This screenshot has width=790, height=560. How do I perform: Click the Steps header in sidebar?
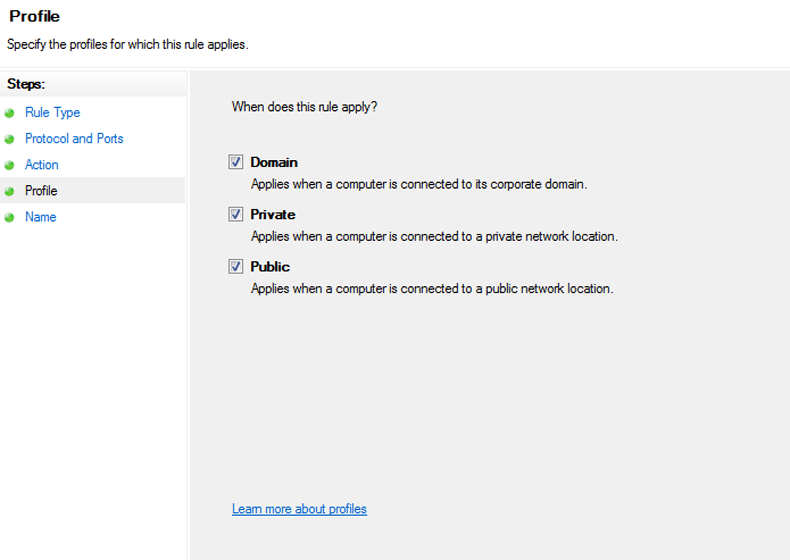(26, 84)
